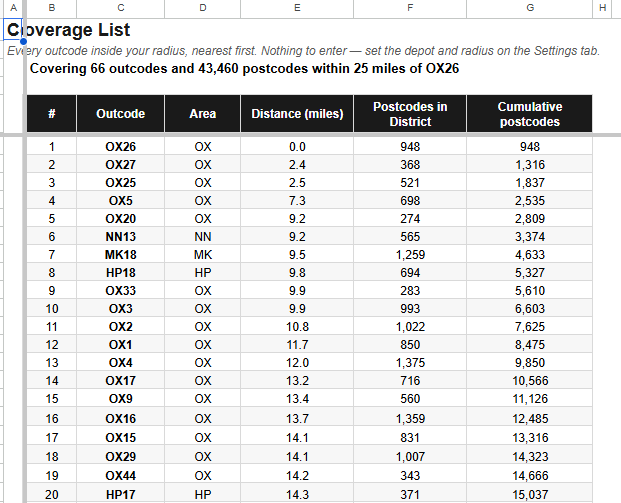
Task: Click the 1,007 postcodes cell
Action: coord(410,457)
